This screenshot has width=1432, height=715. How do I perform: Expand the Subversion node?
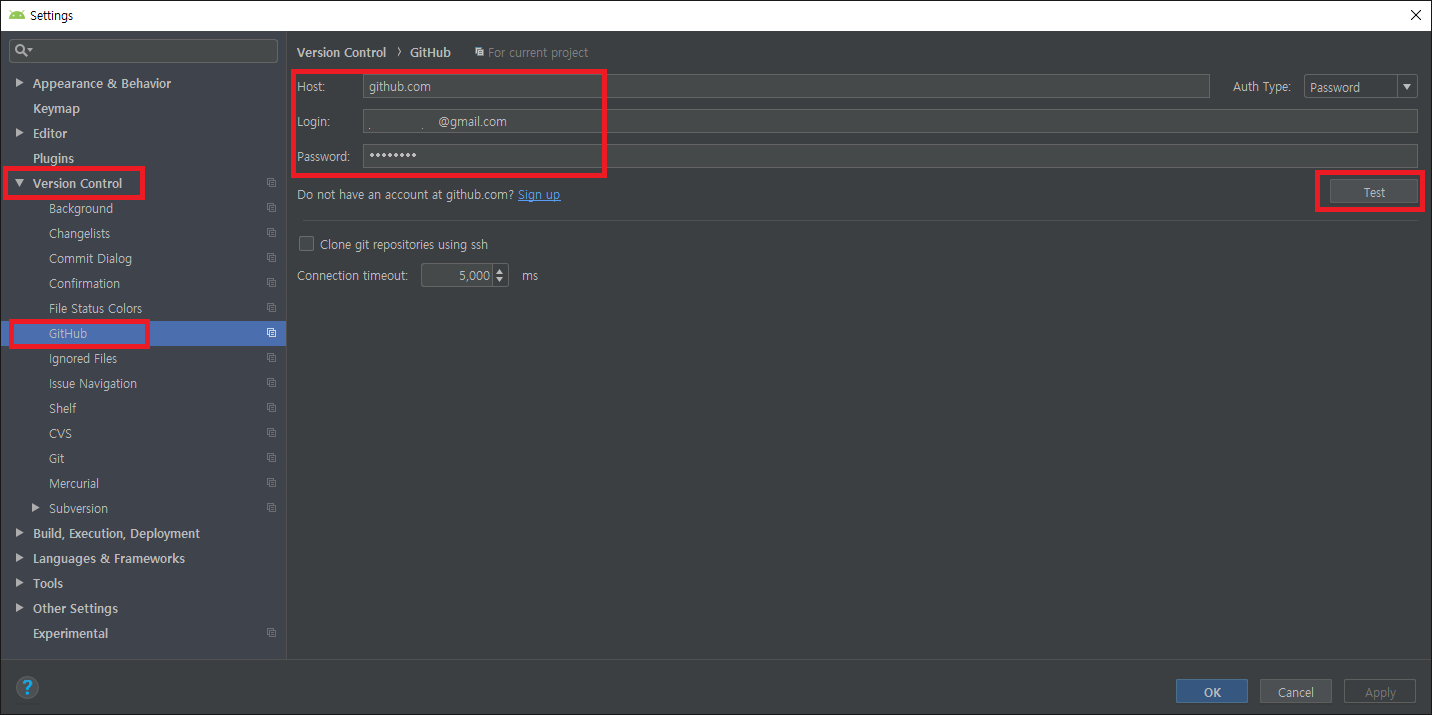36,508
